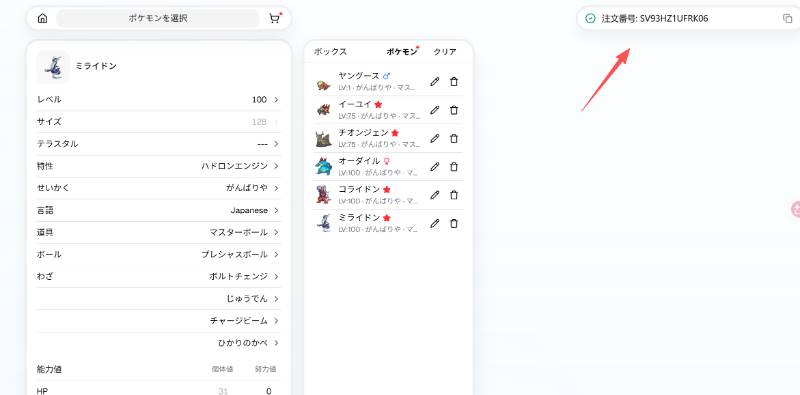Edit the チオンジェン entry with pencil

pos(435,138)
